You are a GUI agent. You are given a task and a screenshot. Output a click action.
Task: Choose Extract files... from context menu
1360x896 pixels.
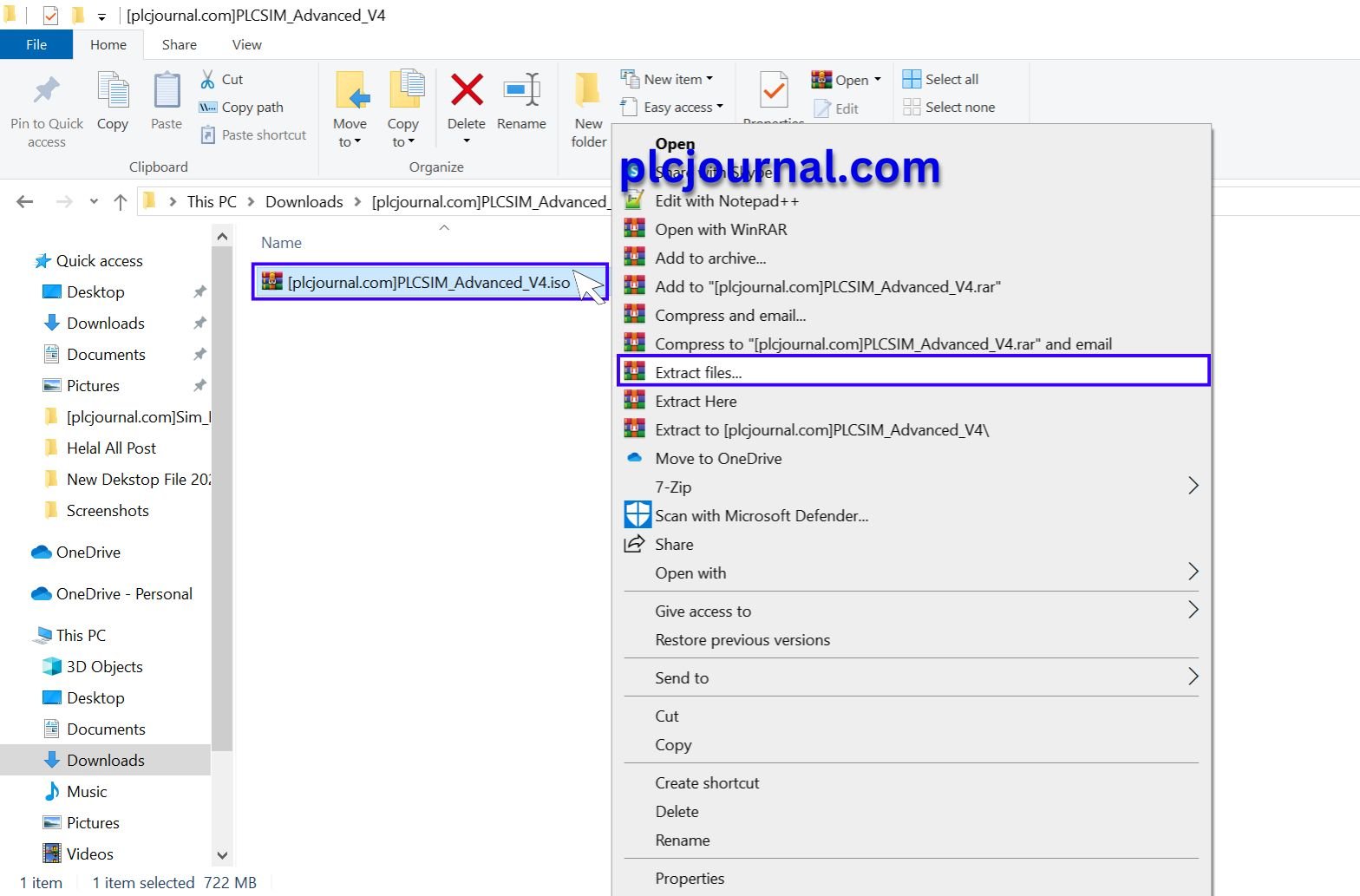pyautogui.click(x=913, y=371)
